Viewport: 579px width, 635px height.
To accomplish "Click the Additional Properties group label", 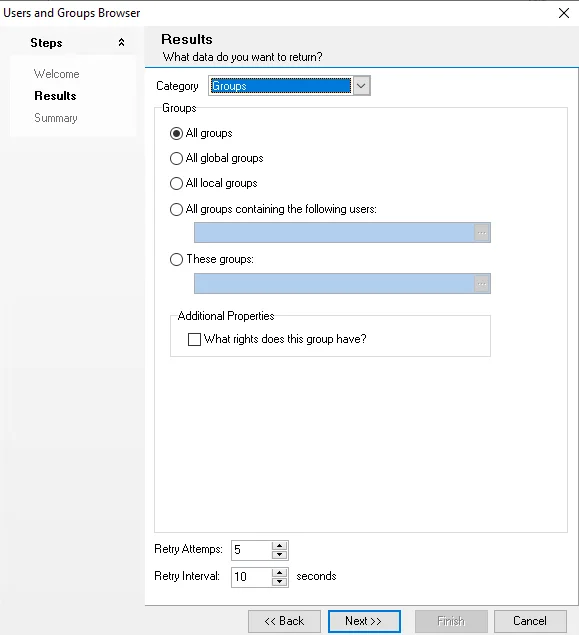I will 226,316.
